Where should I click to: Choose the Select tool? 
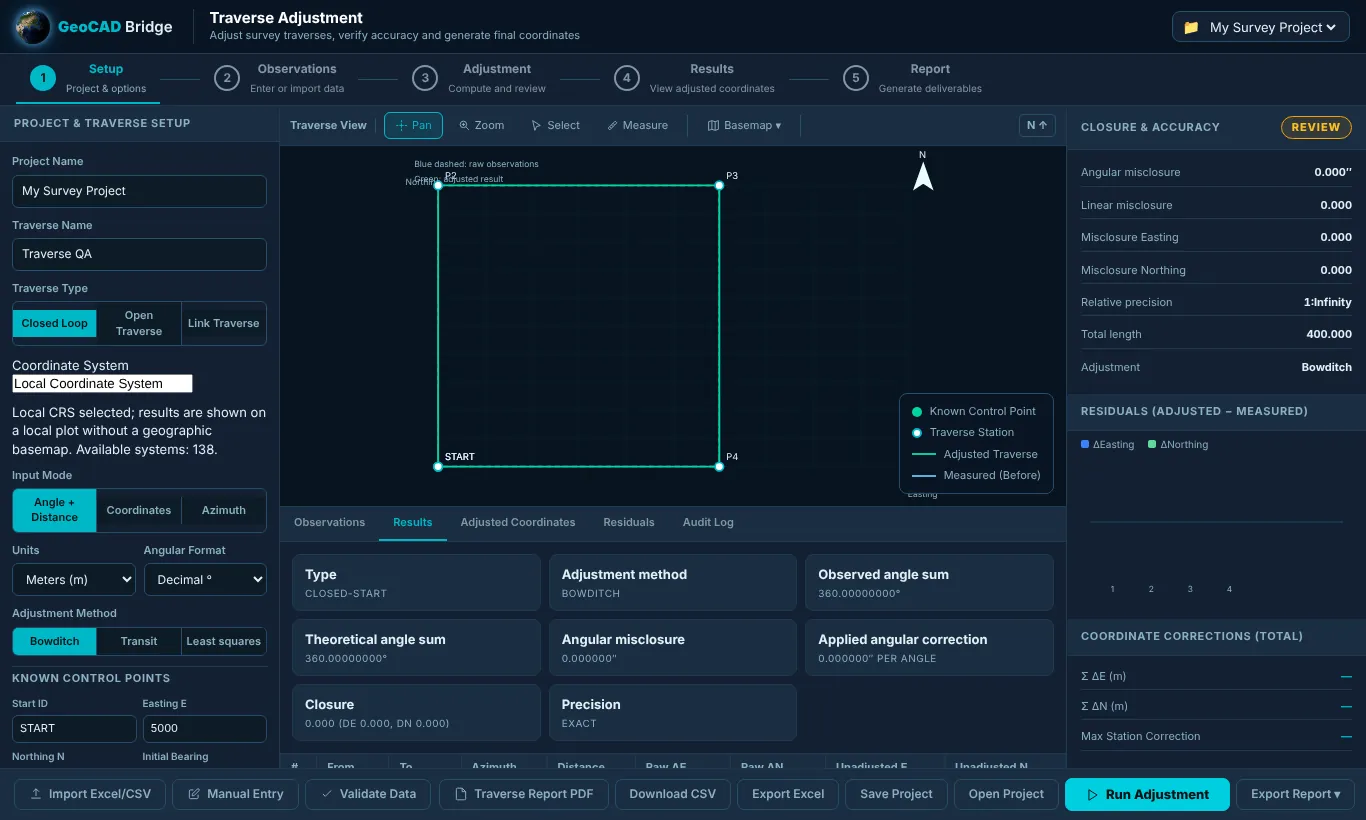[555, 125]
